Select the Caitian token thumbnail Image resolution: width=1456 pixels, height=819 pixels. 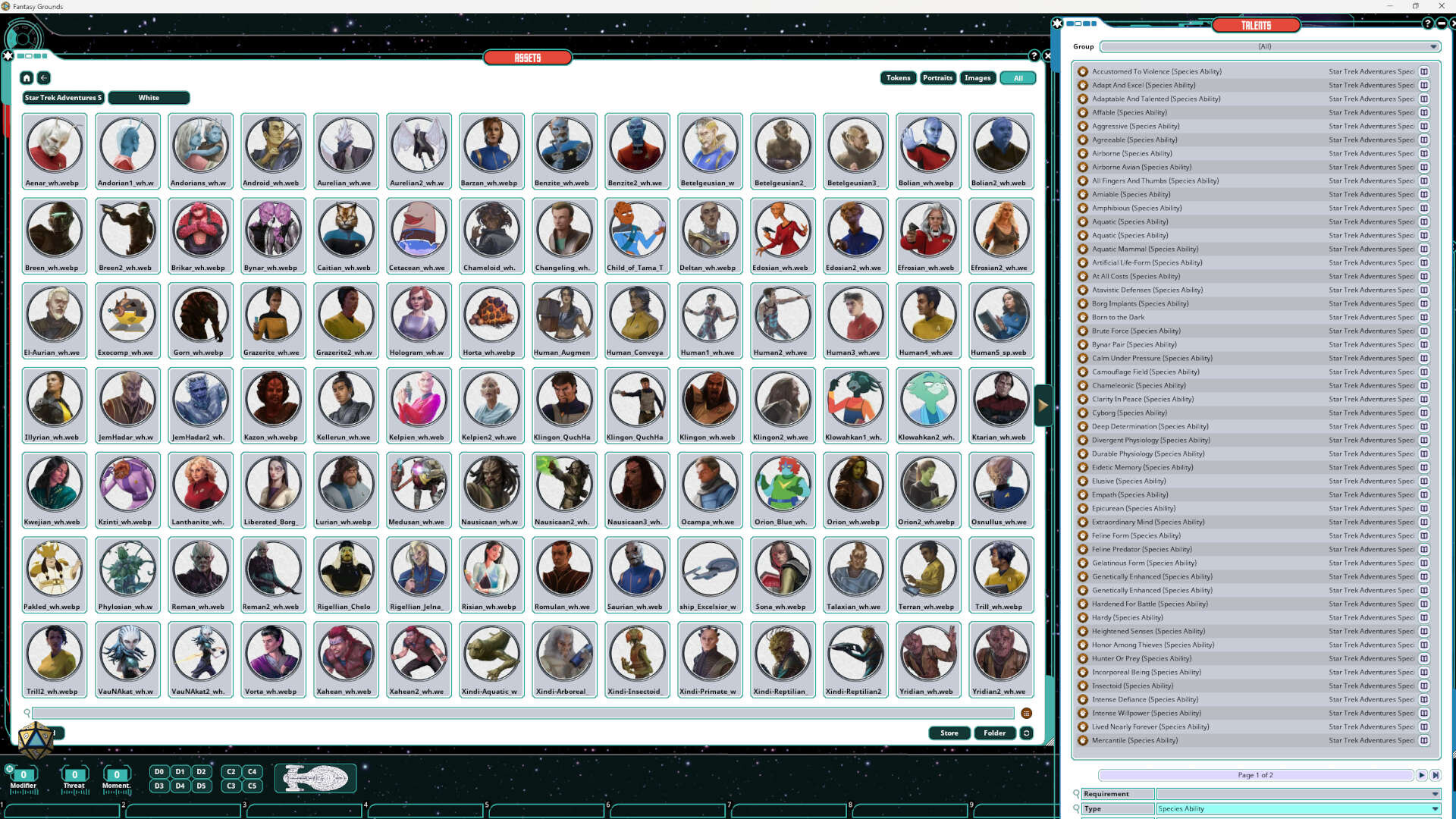tap(346, 236)
